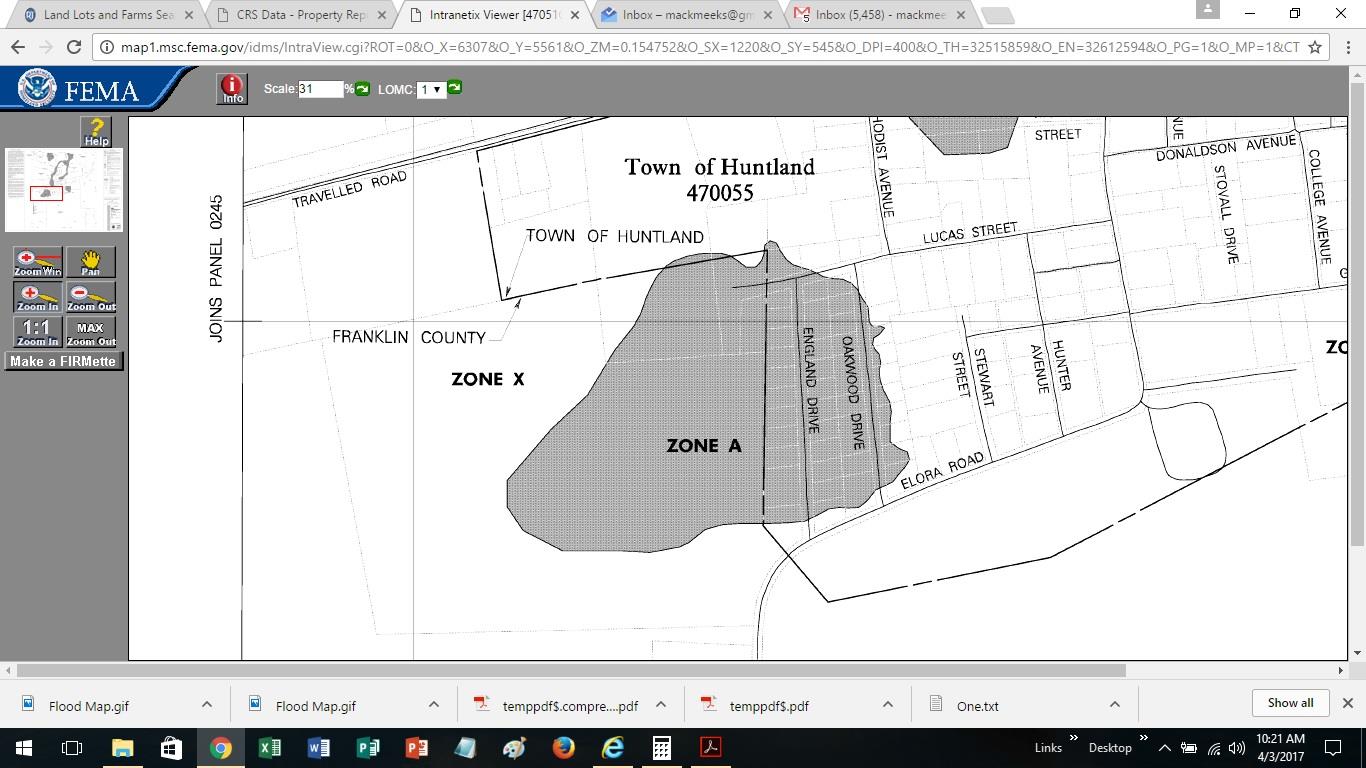Expand options for temppdf$.pdf download
Image resolution: width=1366 pixels, height=768 pixels.
click(x=887, y=705)
